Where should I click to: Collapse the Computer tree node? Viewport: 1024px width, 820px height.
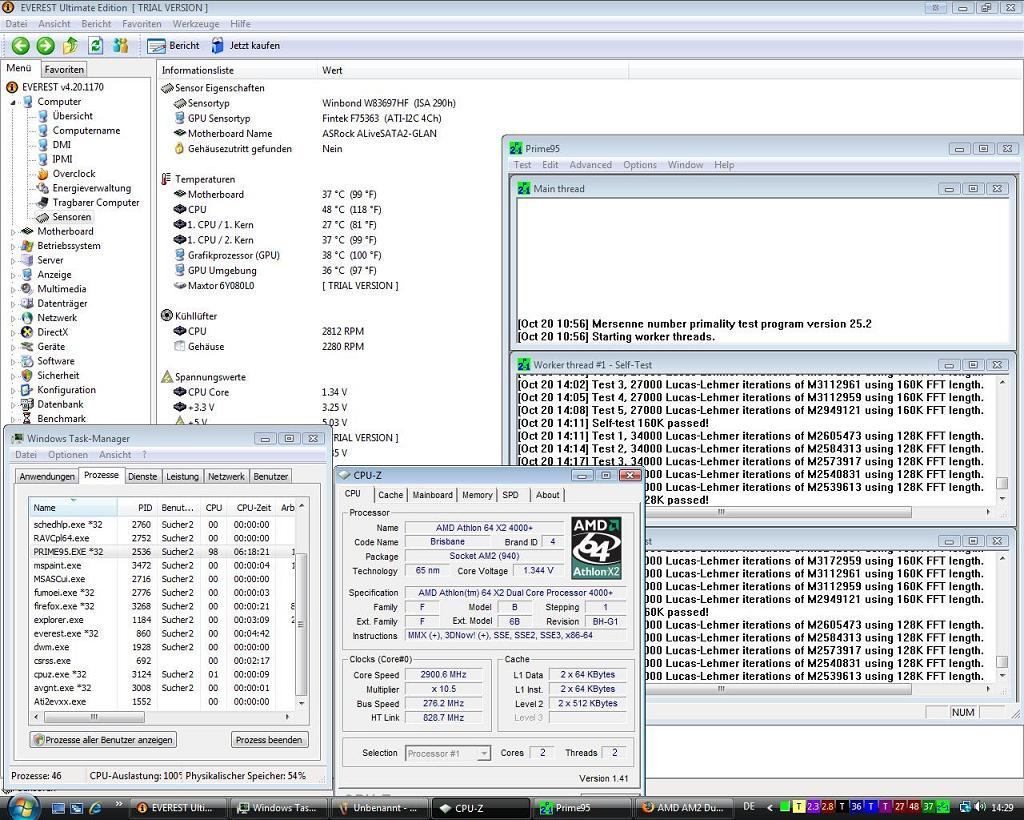pyautogui.click(x=13, y=102)
